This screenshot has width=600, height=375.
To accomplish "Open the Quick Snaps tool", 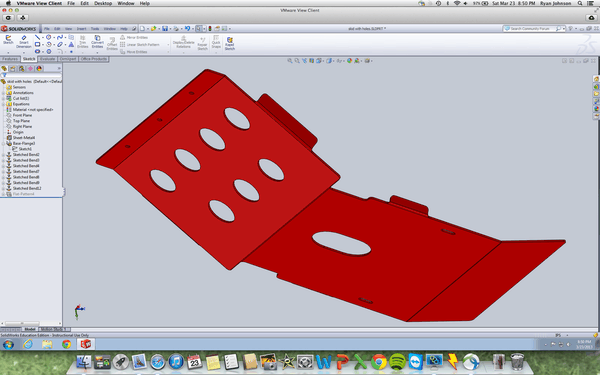I will [x=216, y=42].
